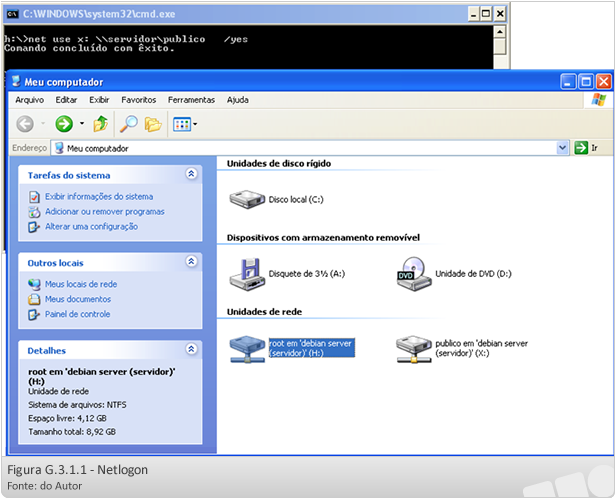Image resolution: width=616 pixels, height=499 pixels.
Task: Click the Exibir informações do sistema icon
Action: tap(34, 197)
